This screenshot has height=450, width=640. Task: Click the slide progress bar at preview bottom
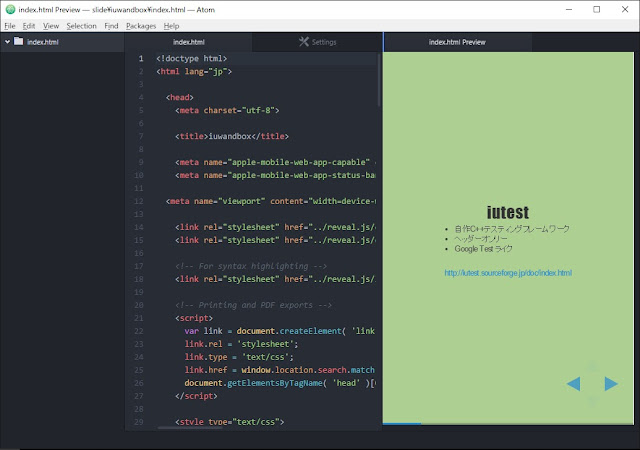[x=508, y=423]
